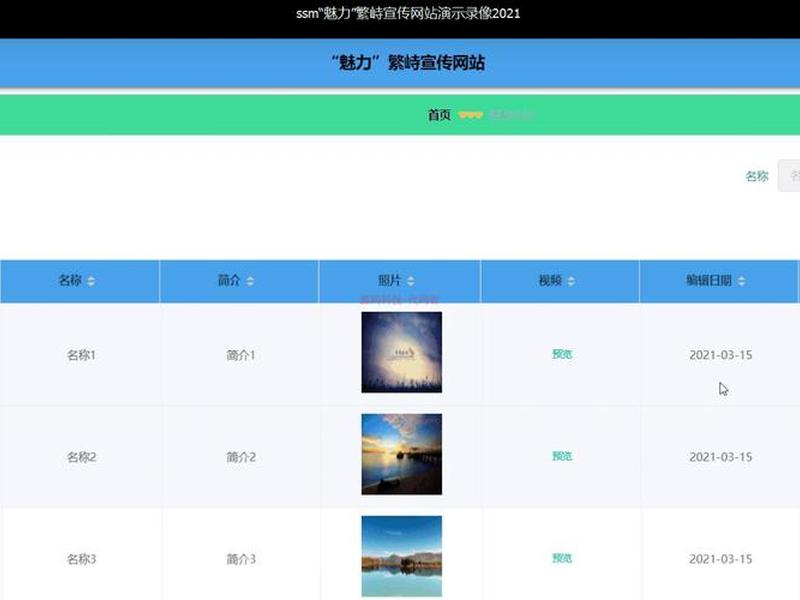This screenshot has height=600, width=800.
Task: Select the 名称 search label
Action: click(x=757, y=176)
